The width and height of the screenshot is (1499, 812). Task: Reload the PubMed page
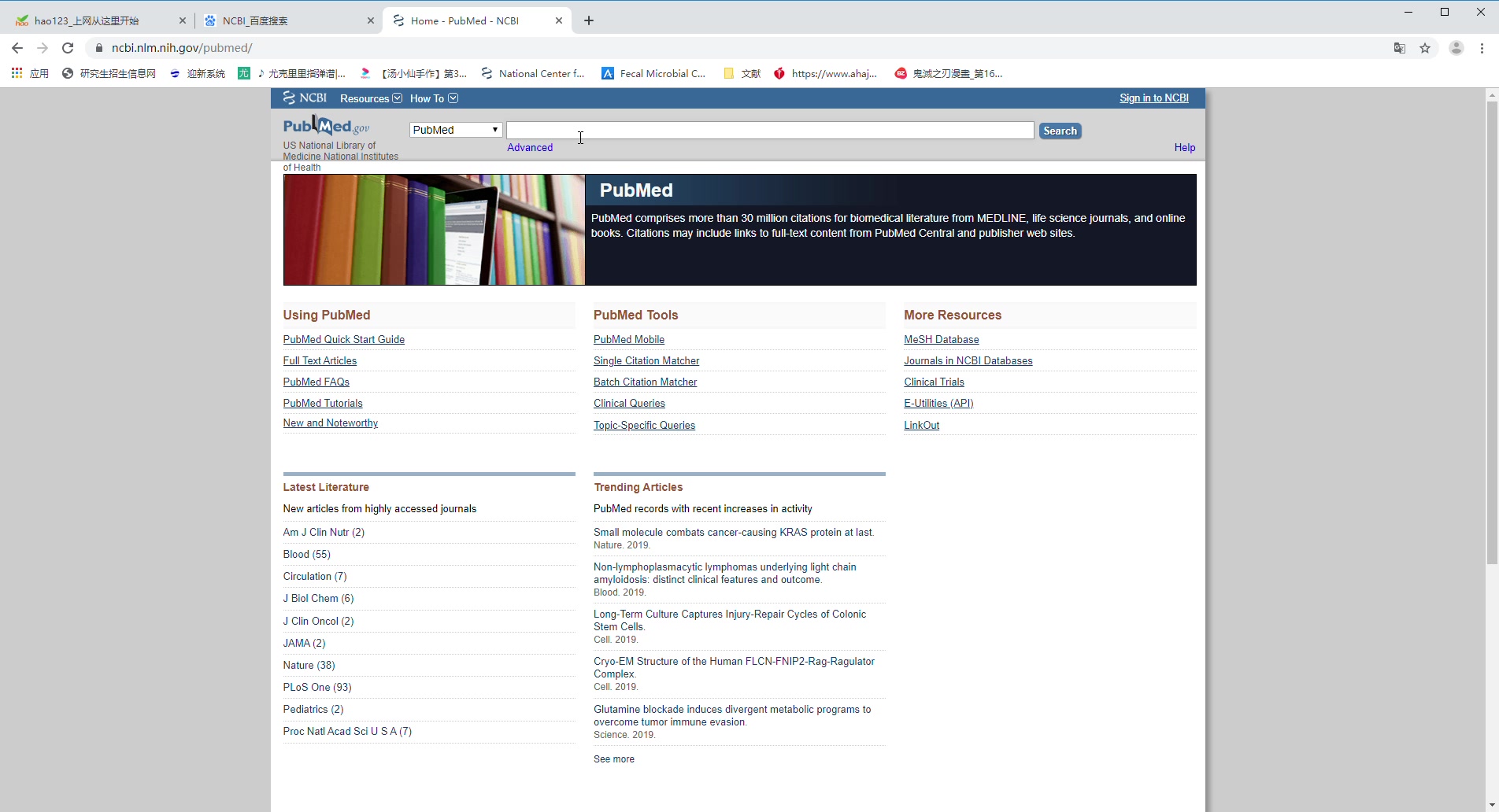click(68, 48)
